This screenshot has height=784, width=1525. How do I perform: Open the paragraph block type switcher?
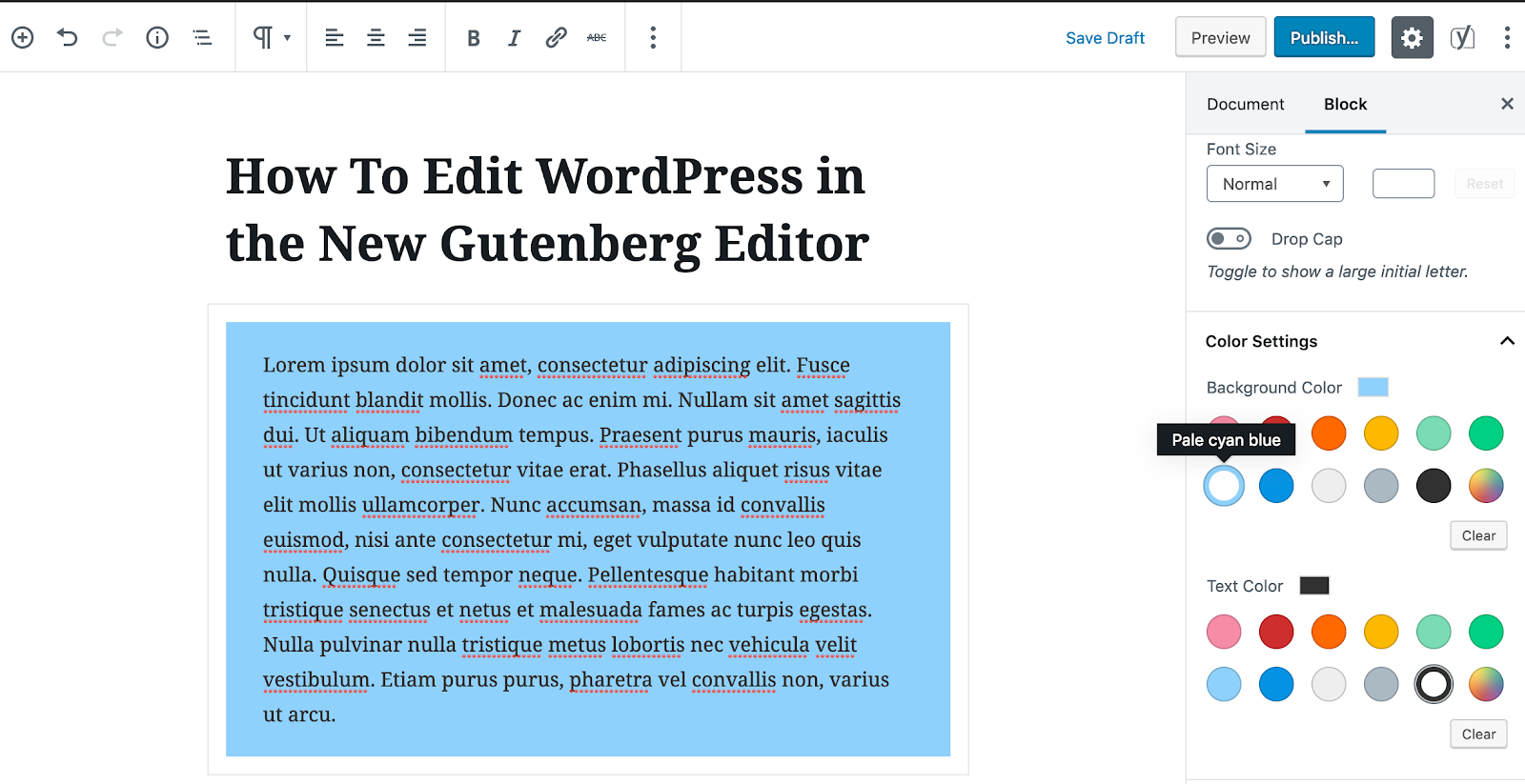(x=271, y=37)
